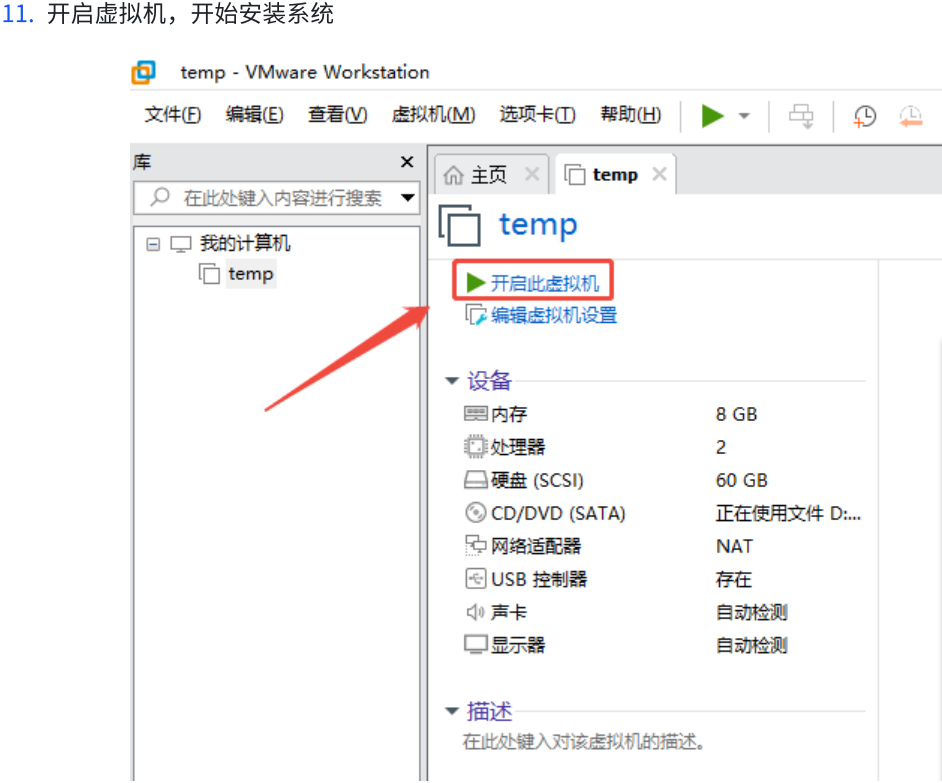Click the 显示器 display monitor icon
Viewport: 942px width, 783px height.
(x=475, y=645)
